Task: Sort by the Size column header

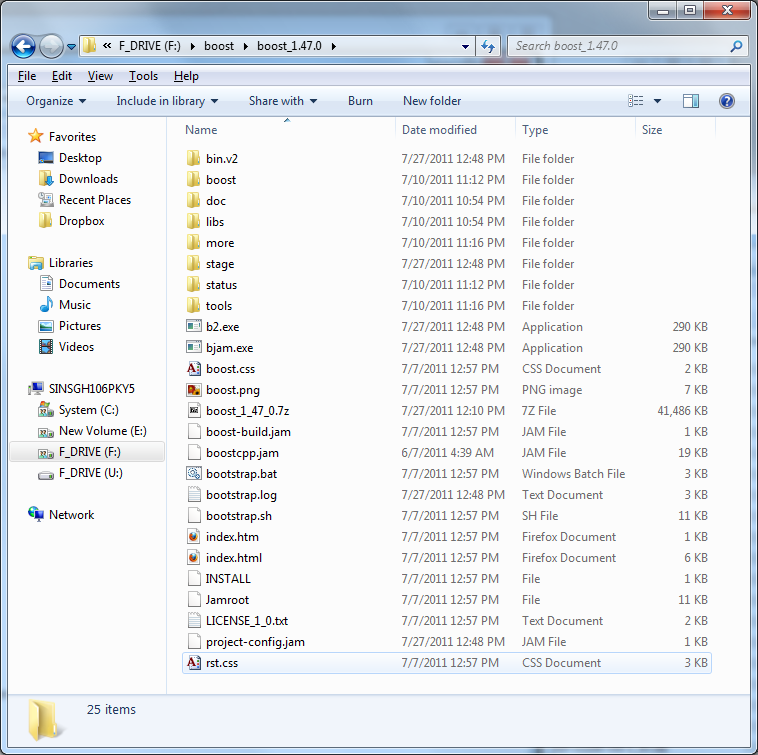Action: click(x=676, y=130)
